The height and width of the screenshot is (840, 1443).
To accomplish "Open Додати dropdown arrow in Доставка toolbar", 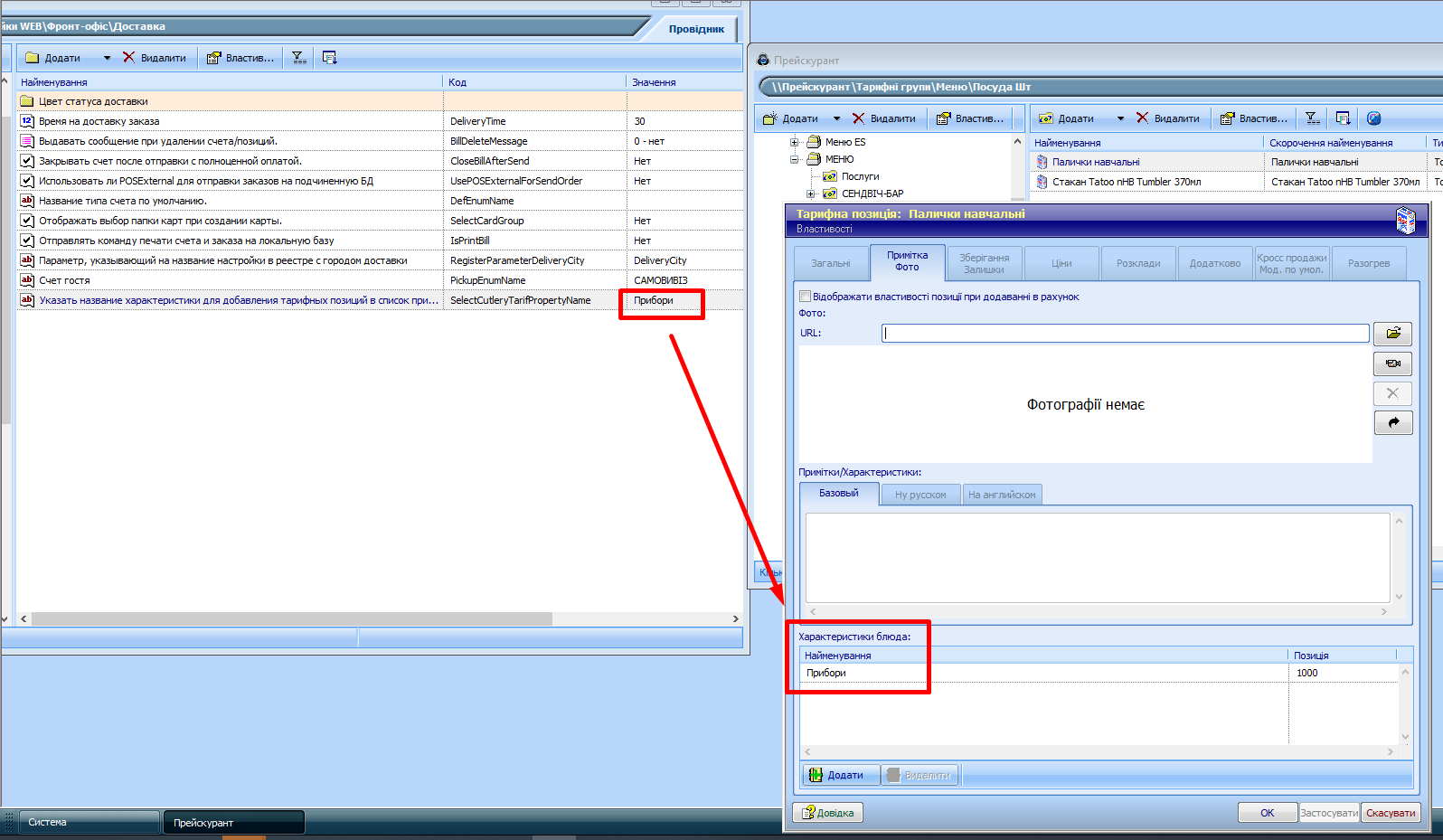I will pyautogui.click(x=107, y=58).
